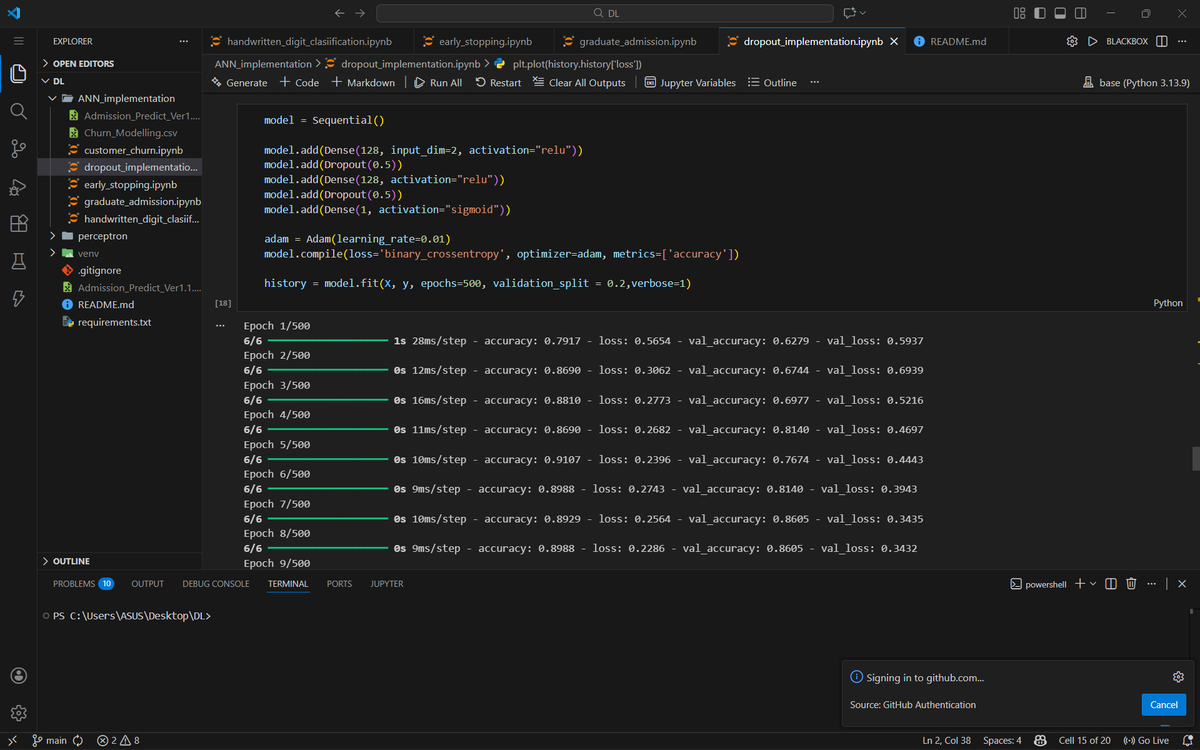Select kernel base (Python 3.13.9)
Image resolution: width=1200 pixels, height=750 pixels.
[x=1136, y=83]
